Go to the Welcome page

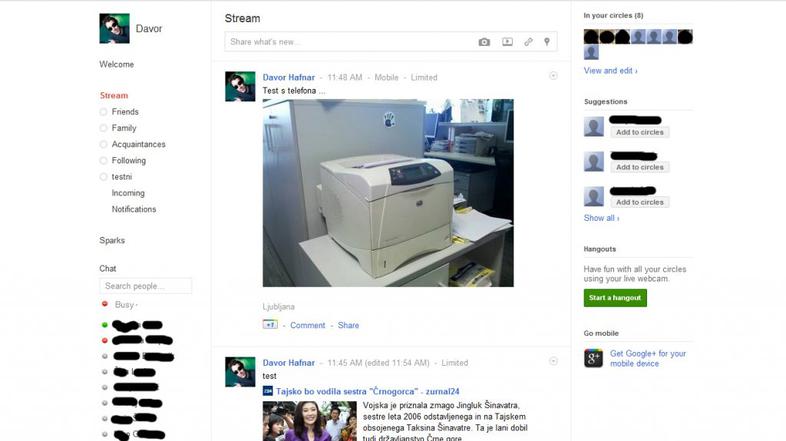(x=116, y=64)
